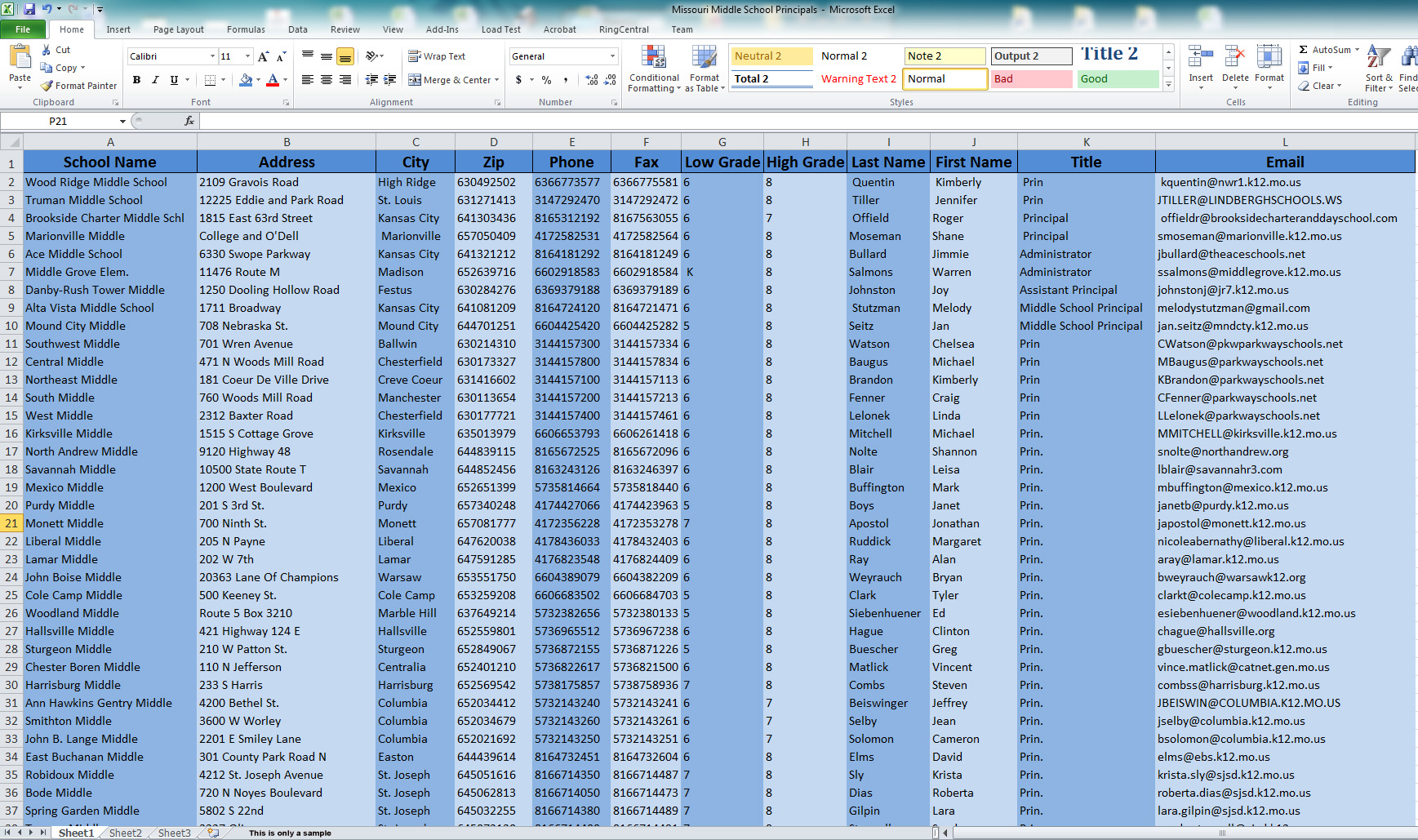The height and width of the screenshot is (840, 1418).
Task: Toggle Center horizontal alignment
Action: coord(327,80)
